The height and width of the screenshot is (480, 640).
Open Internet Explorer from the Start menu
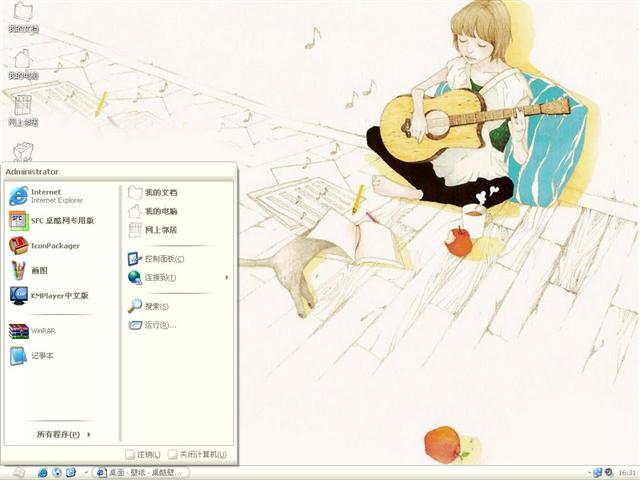(62, 196)
